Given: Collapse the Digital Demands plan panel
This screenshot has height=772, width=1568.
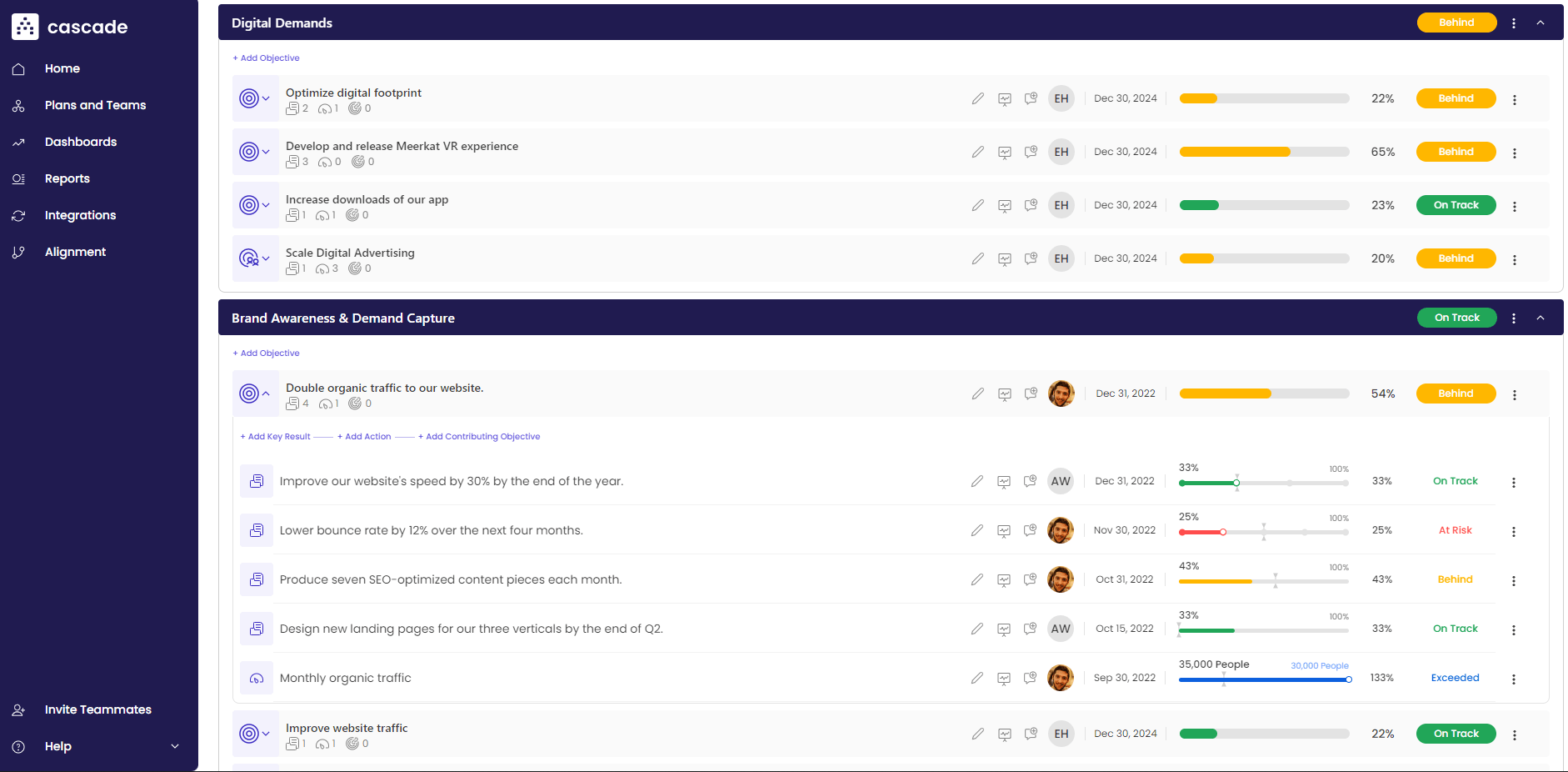Looking at the screenshot, I should 1541,23.
